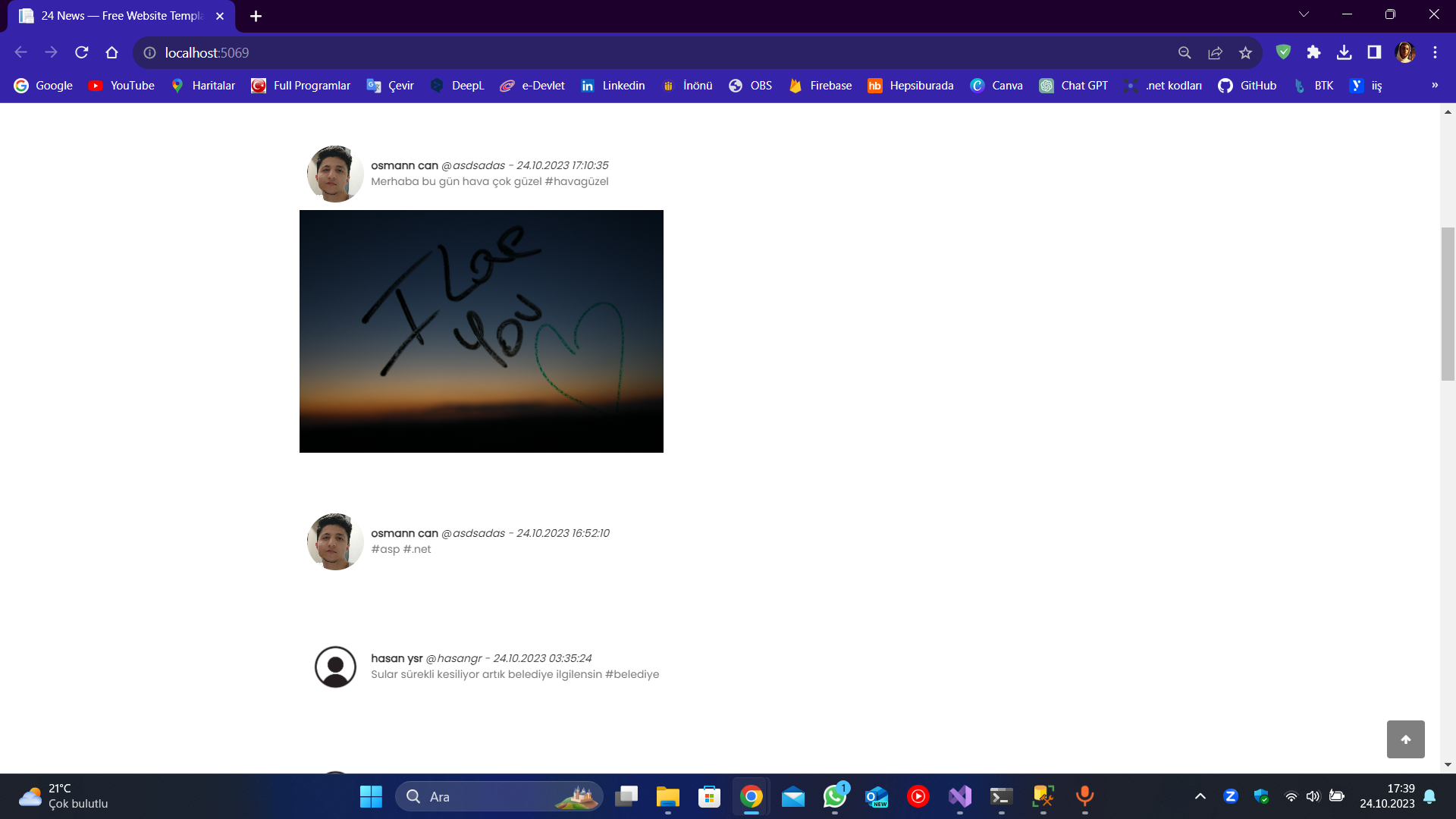Screen dimensions: 1456x819
Task: Toggle the Chrome side panel
Action: tap(1375, 52)
